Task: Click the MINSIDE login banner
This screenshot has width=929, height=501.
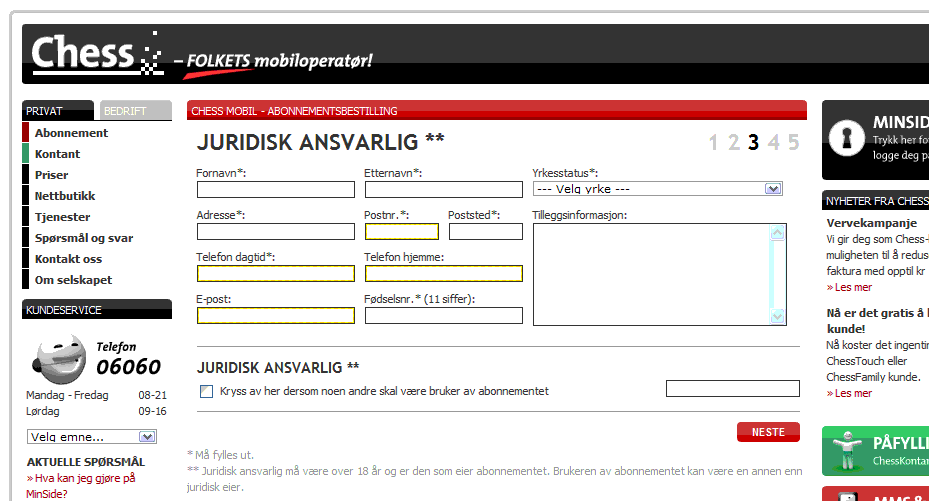Action: coord(875,140)
